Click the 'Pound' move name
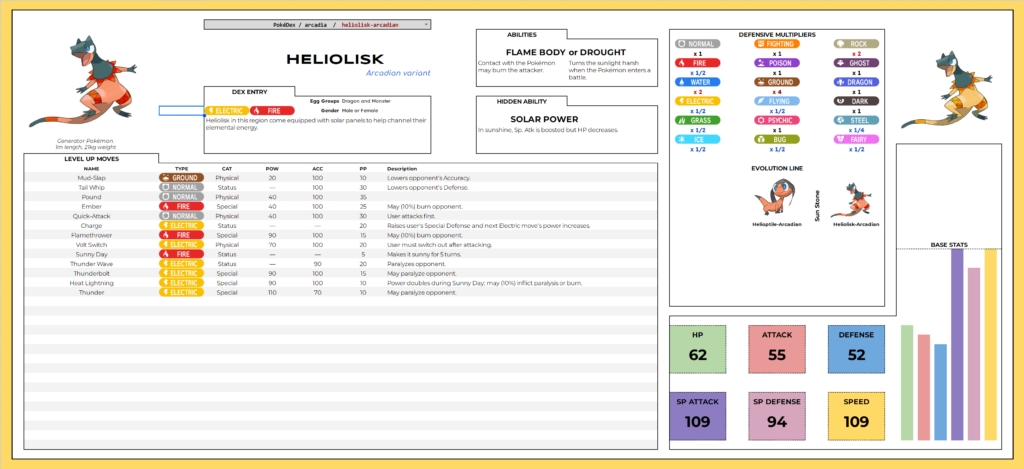 pyautogui.click(x=91, y=197)
